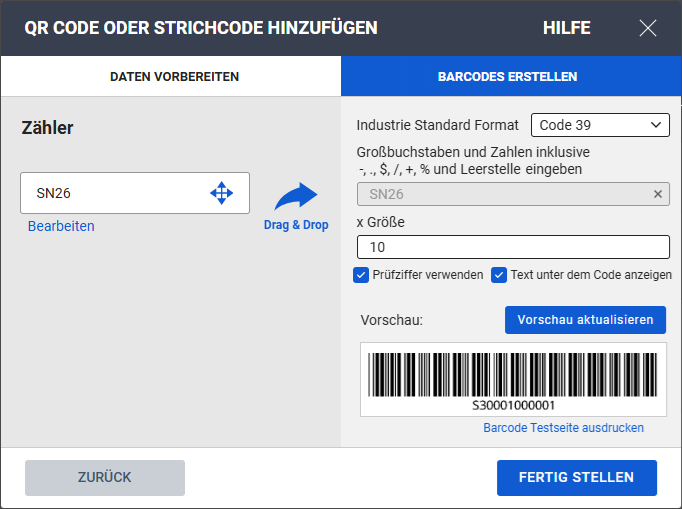Click the Barcode Testseite ausdrucken link
Image resolution: width=682 pixels, height=509 pixels.
(563, 428)
